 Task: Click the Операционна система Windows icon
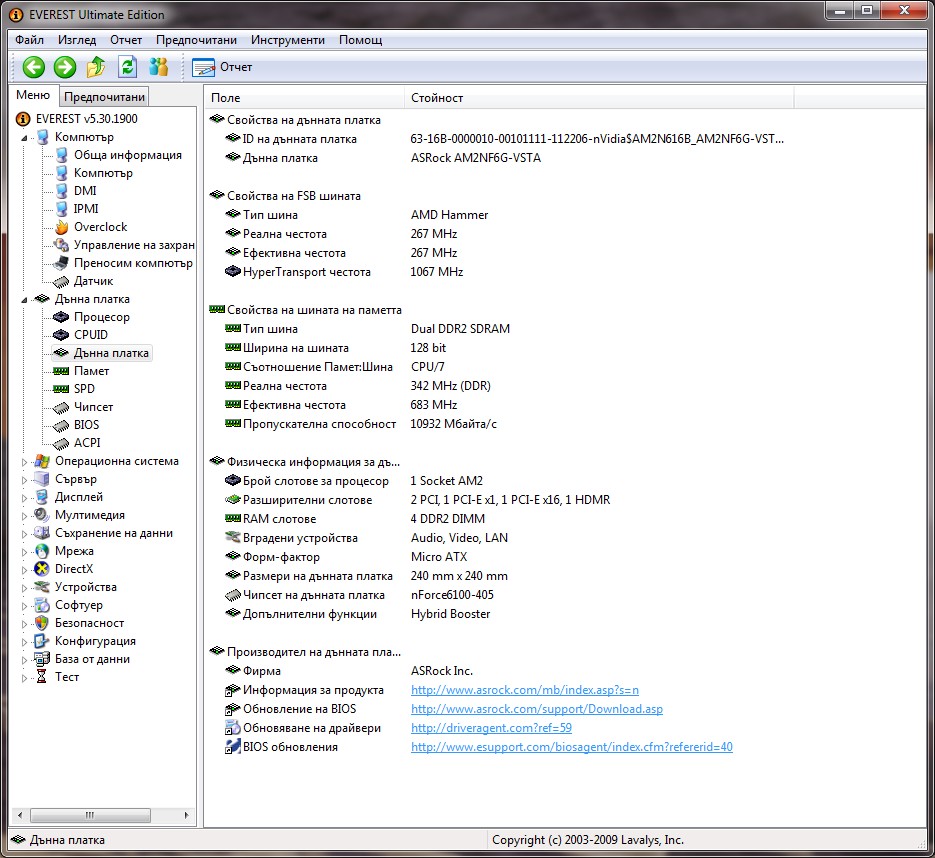click(42, 461)
